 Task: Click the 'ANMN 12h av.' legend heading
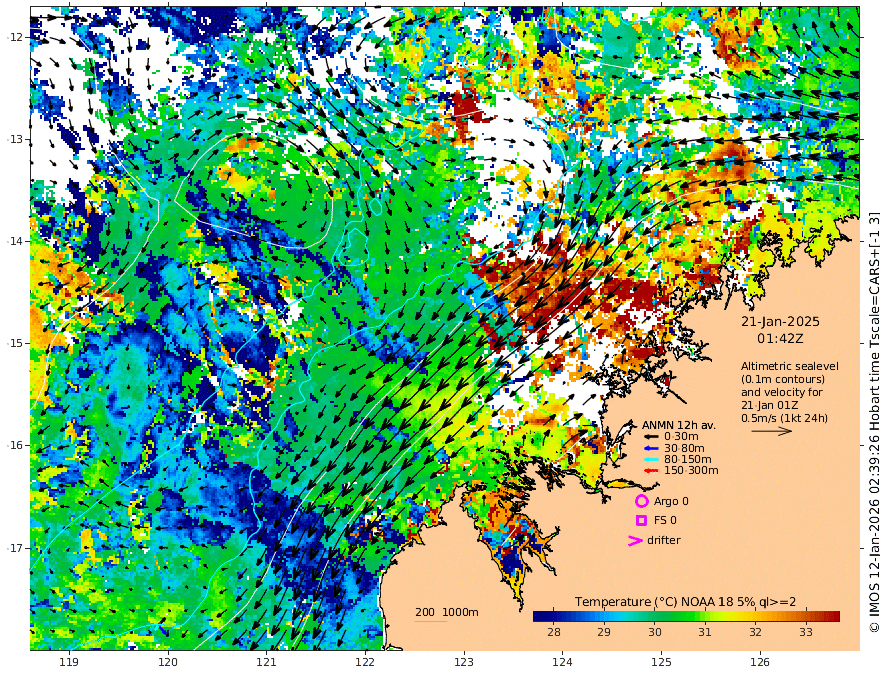coord(679,425)
